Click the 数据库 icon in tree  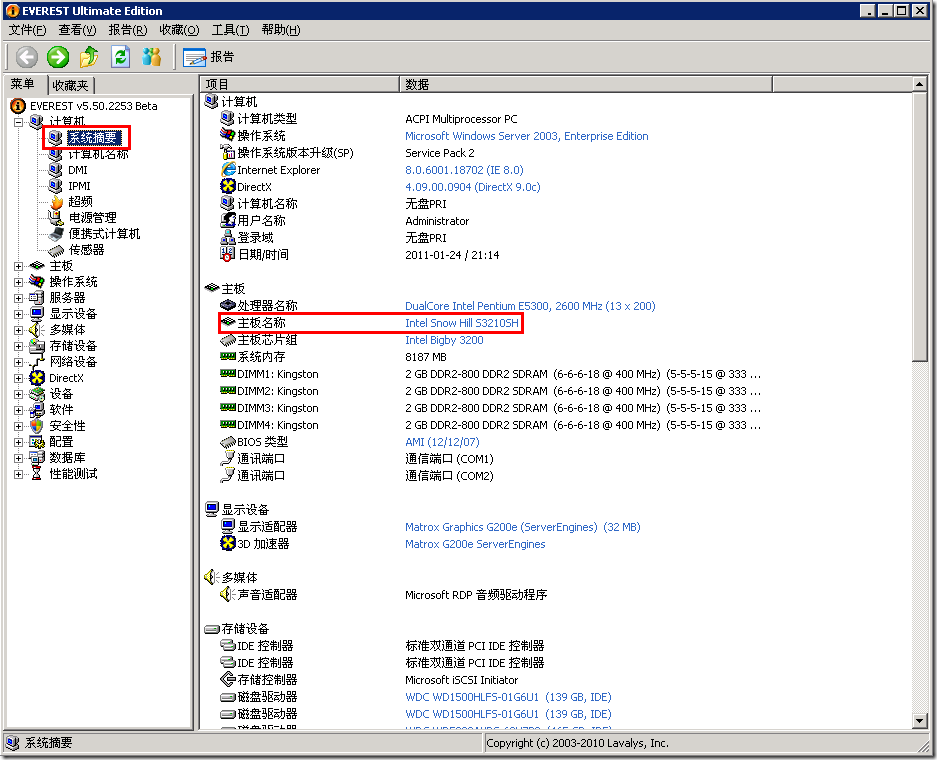(37, 458)
